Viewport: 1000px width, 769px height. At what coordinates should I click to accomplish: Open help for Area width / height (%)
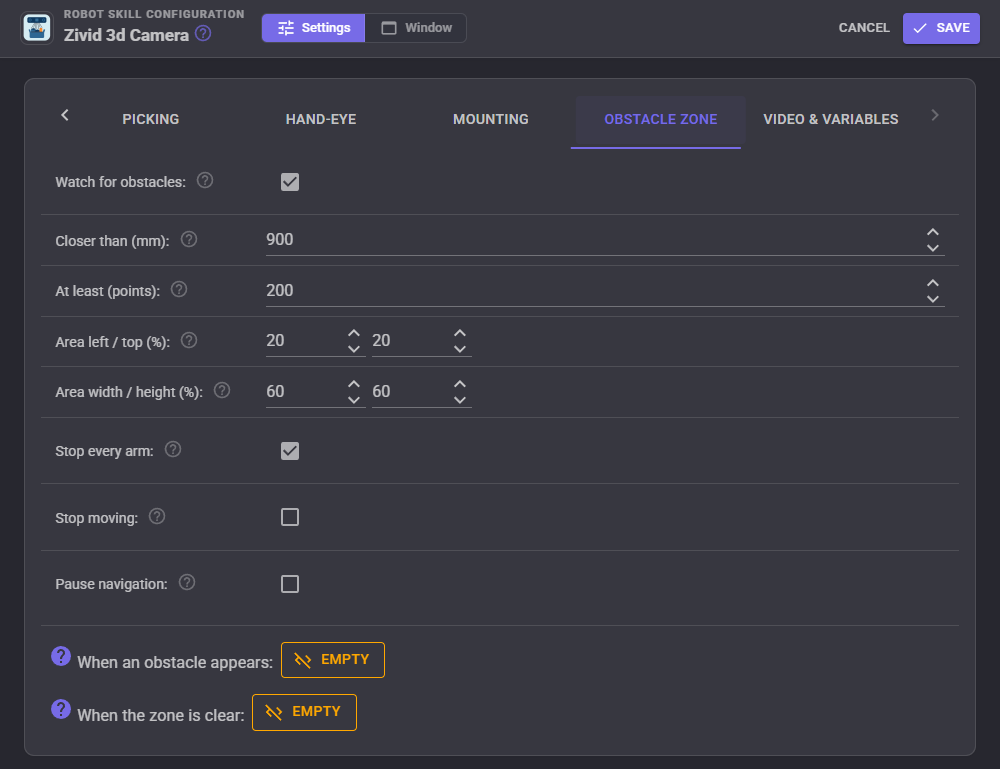(222, 390)
